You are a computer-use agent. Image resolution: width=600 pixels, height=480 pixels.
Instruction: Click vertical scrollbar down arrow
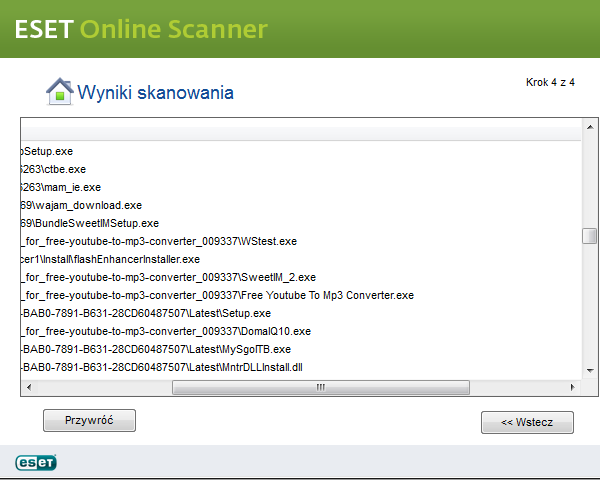(590, 371)
